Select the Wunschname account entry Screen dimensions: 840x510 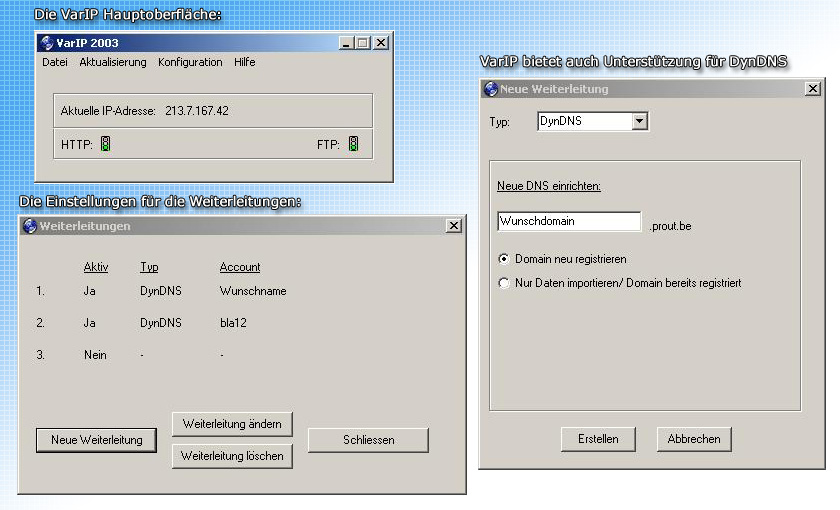coord(253,291)
